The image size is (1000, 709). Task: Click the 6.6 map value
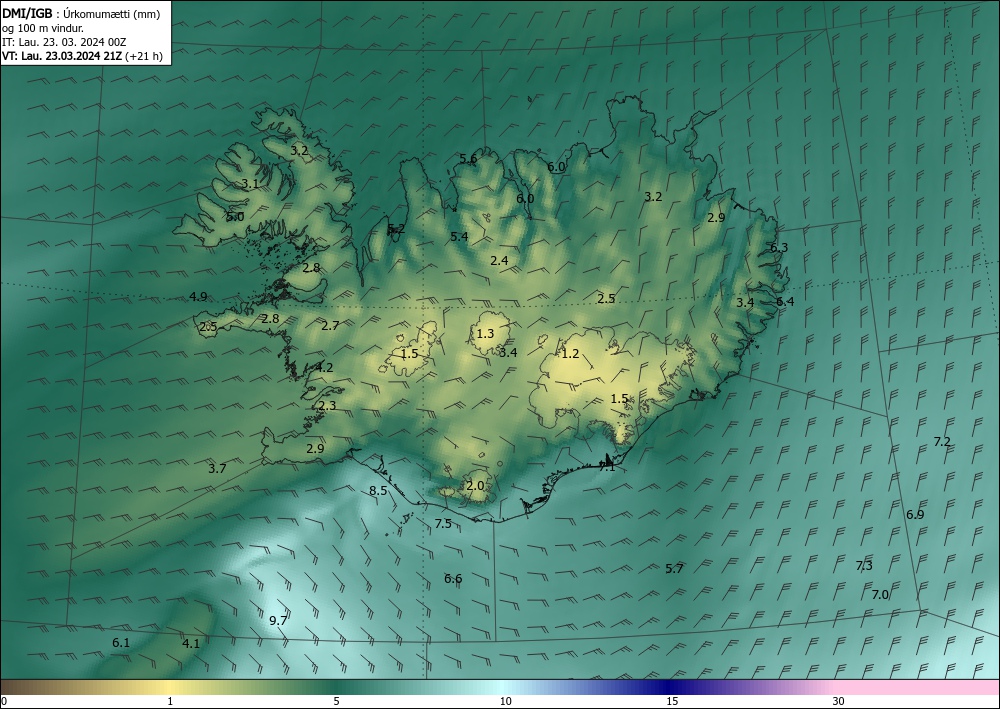pyautogui.click(x=453, y=578)
